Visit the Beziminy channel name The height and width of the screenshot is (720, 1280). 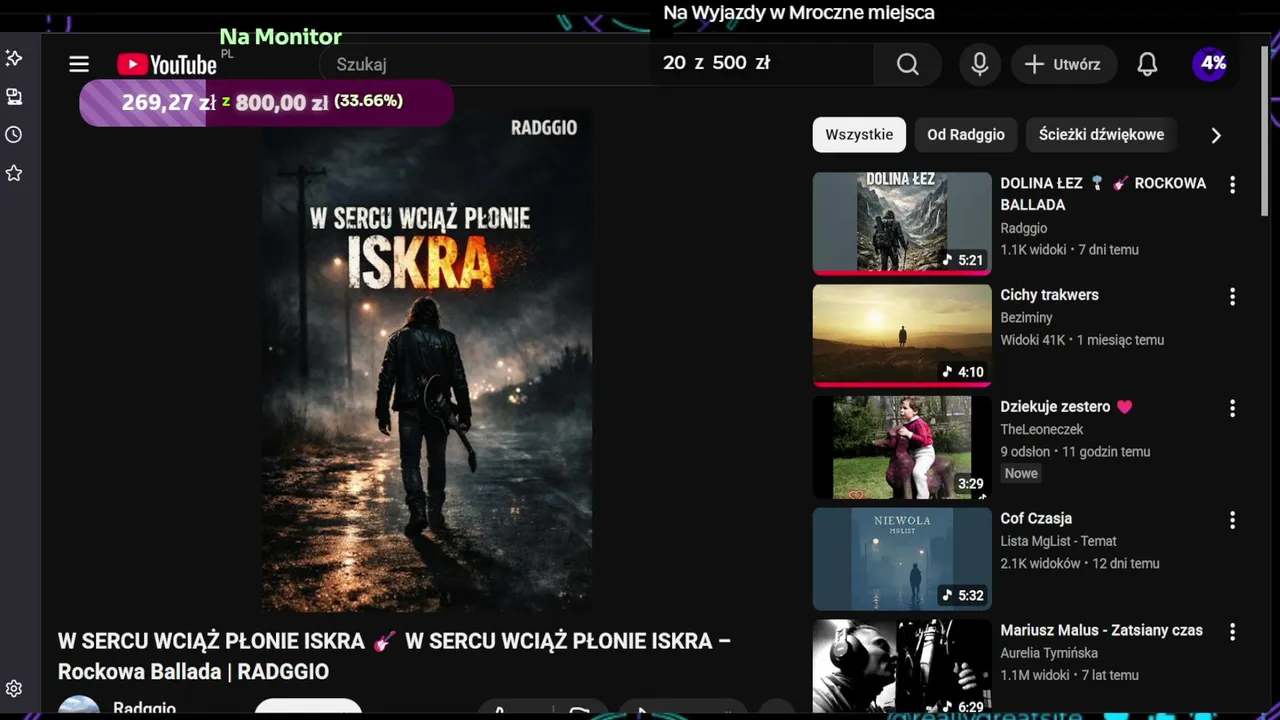click(x=1026, y=317)
